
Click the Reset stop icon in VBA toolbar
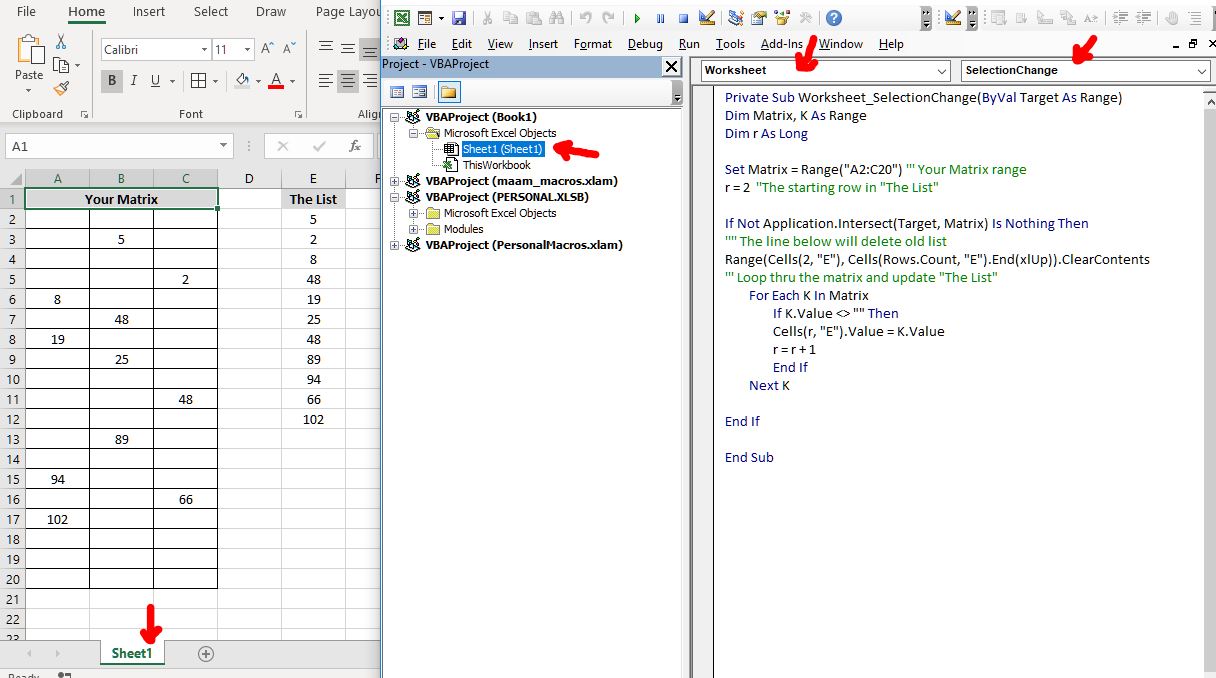click(683, 18)
